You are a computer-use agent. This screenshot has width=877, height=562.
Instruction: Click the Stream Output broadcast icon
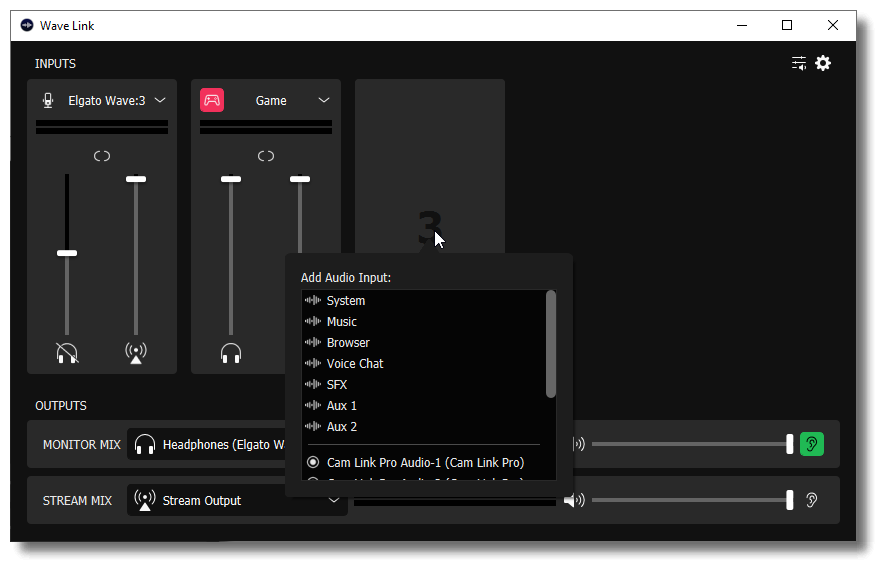click(x=145, y=500)
